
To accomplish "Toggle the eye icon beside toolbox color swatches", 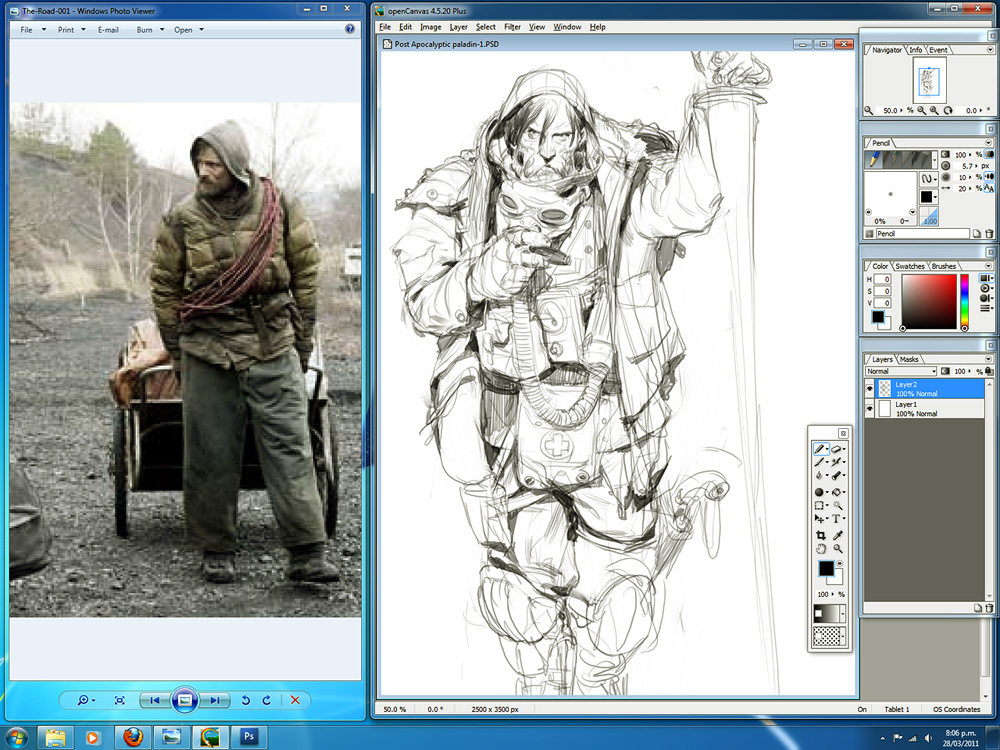I will (839, 564).
